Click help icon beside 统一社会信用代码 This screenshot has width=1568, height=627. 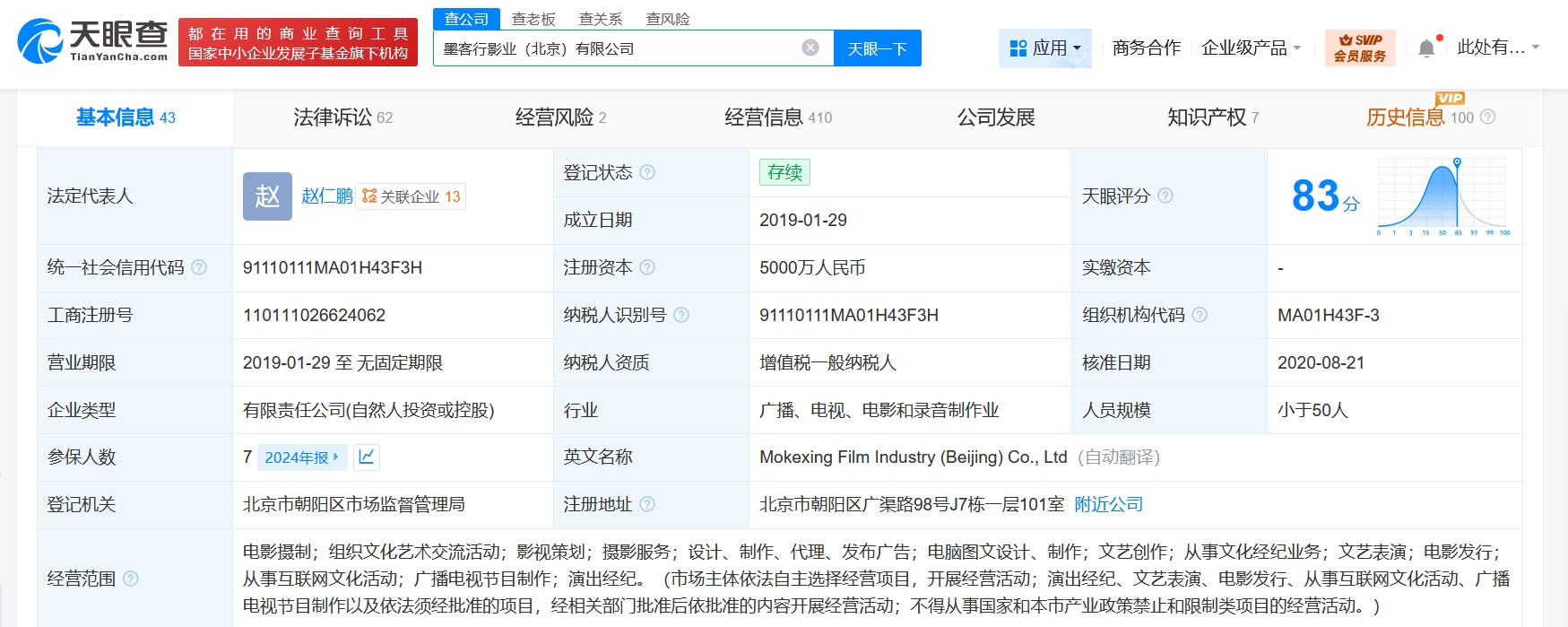point(199,267)
